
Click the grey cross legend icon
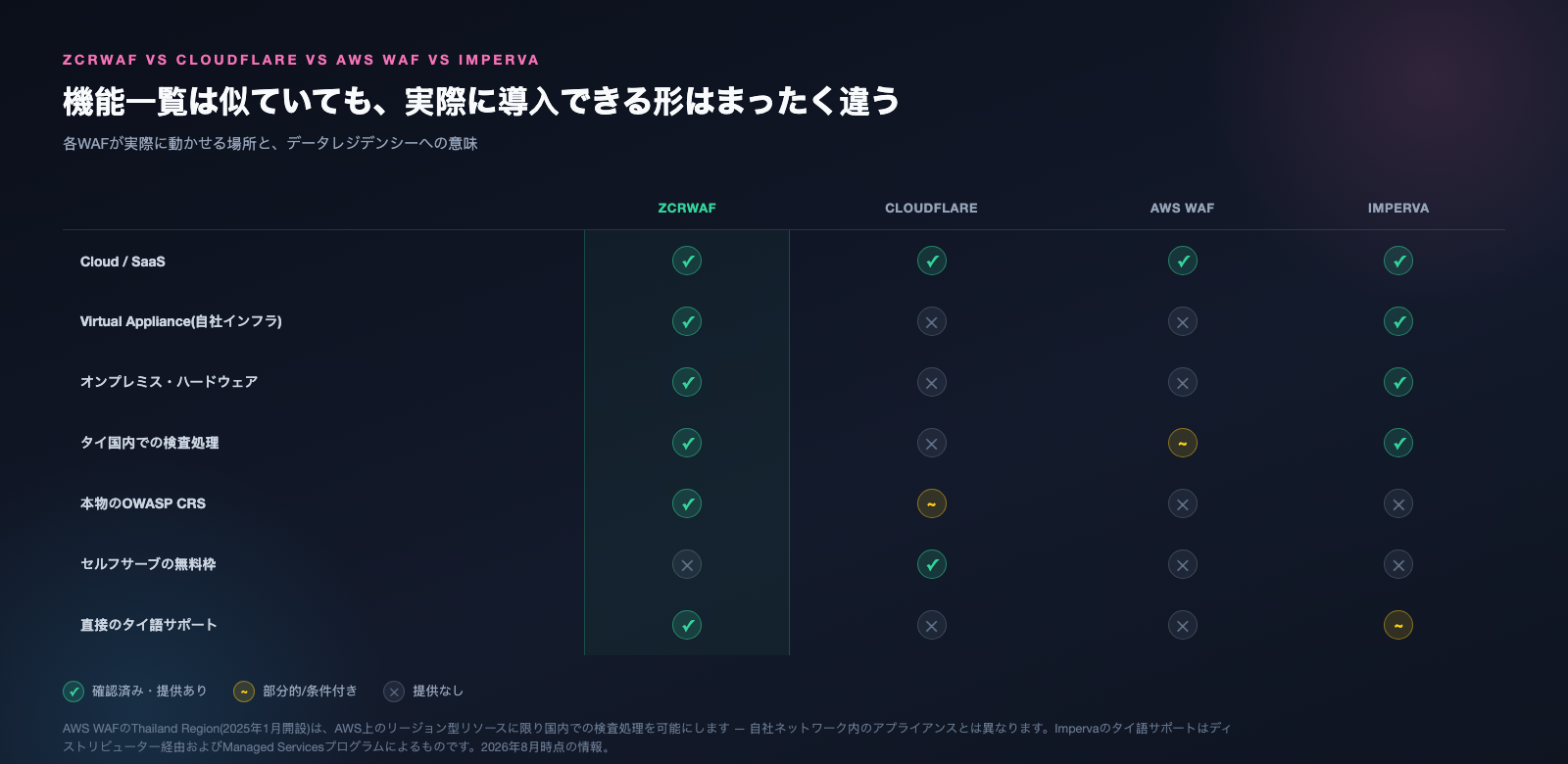(394, 692)
